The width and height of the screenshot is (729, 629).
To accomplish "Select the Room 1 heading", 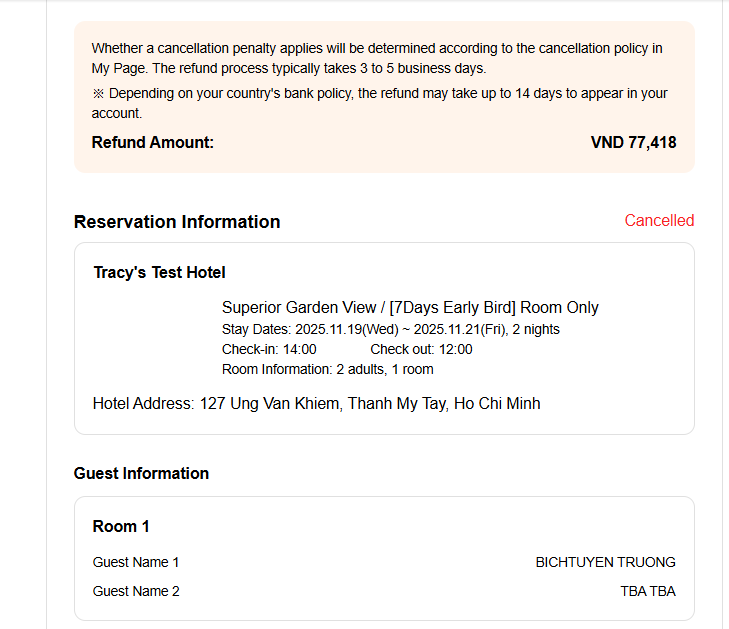I will click(121, 527).
